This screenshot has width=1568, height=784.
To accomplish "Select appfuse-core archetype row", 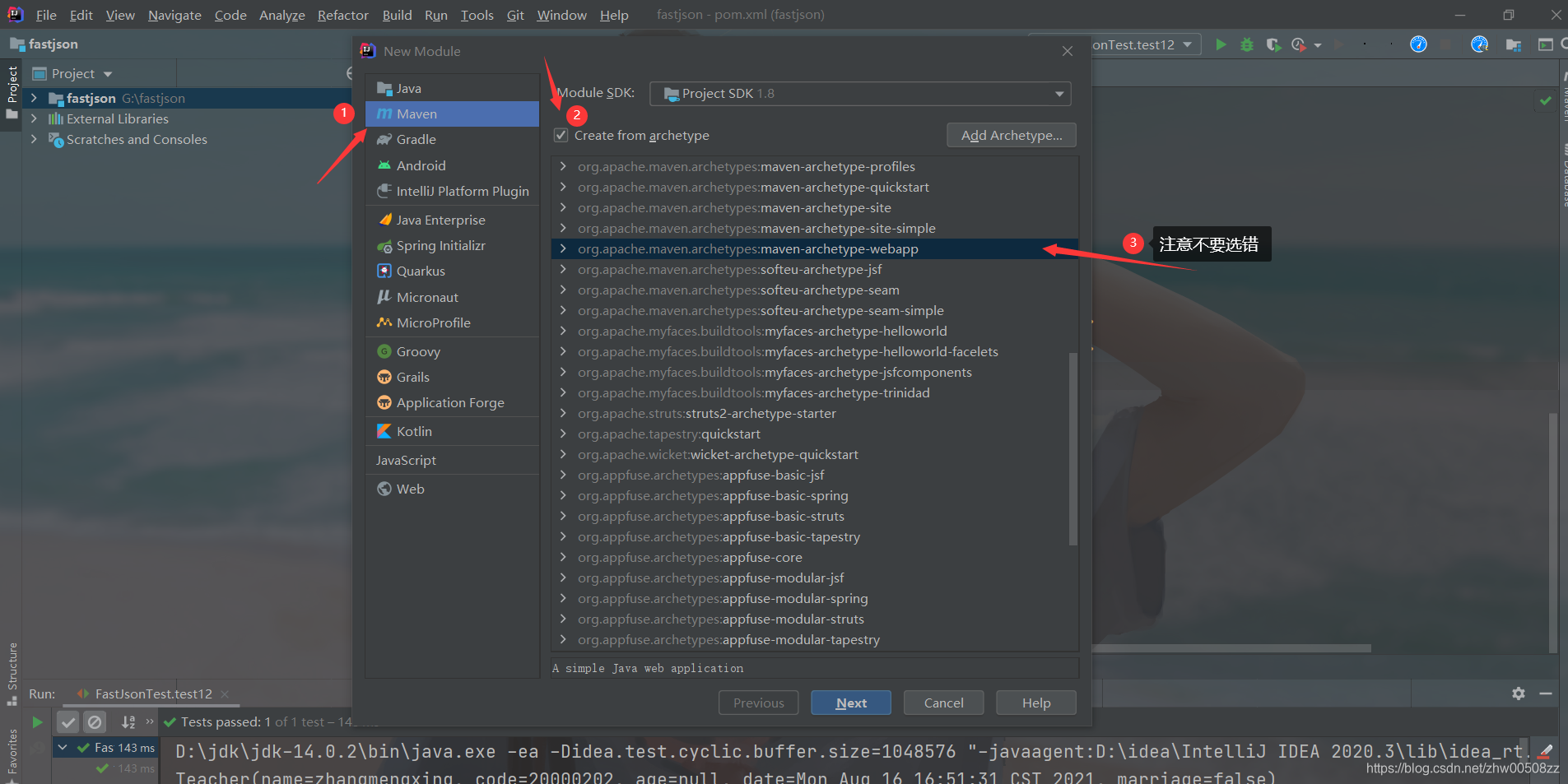I will pos(815,557).
